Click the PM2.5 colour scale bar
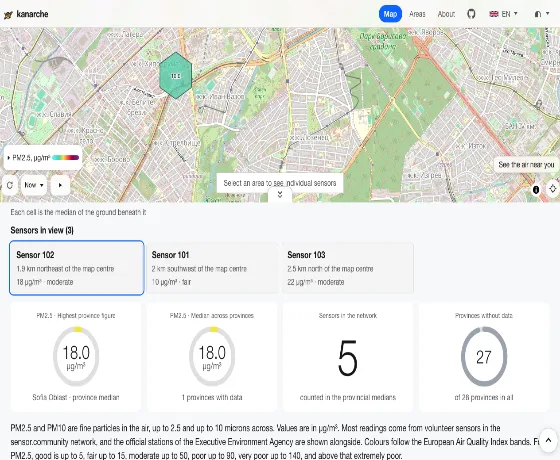The image size is (560, 460). click(x=65, y=158)
